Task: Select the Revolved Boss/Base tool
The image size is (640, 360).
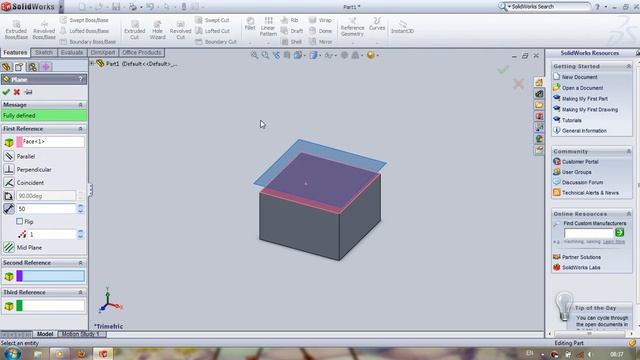Action: tap(44, 30)
